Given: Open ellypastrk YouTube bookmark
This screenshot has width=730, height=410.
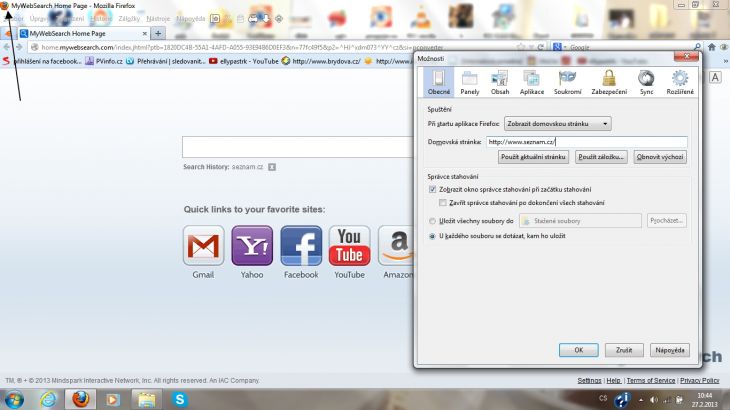Looking at the screenshot, I should point(243,61).
